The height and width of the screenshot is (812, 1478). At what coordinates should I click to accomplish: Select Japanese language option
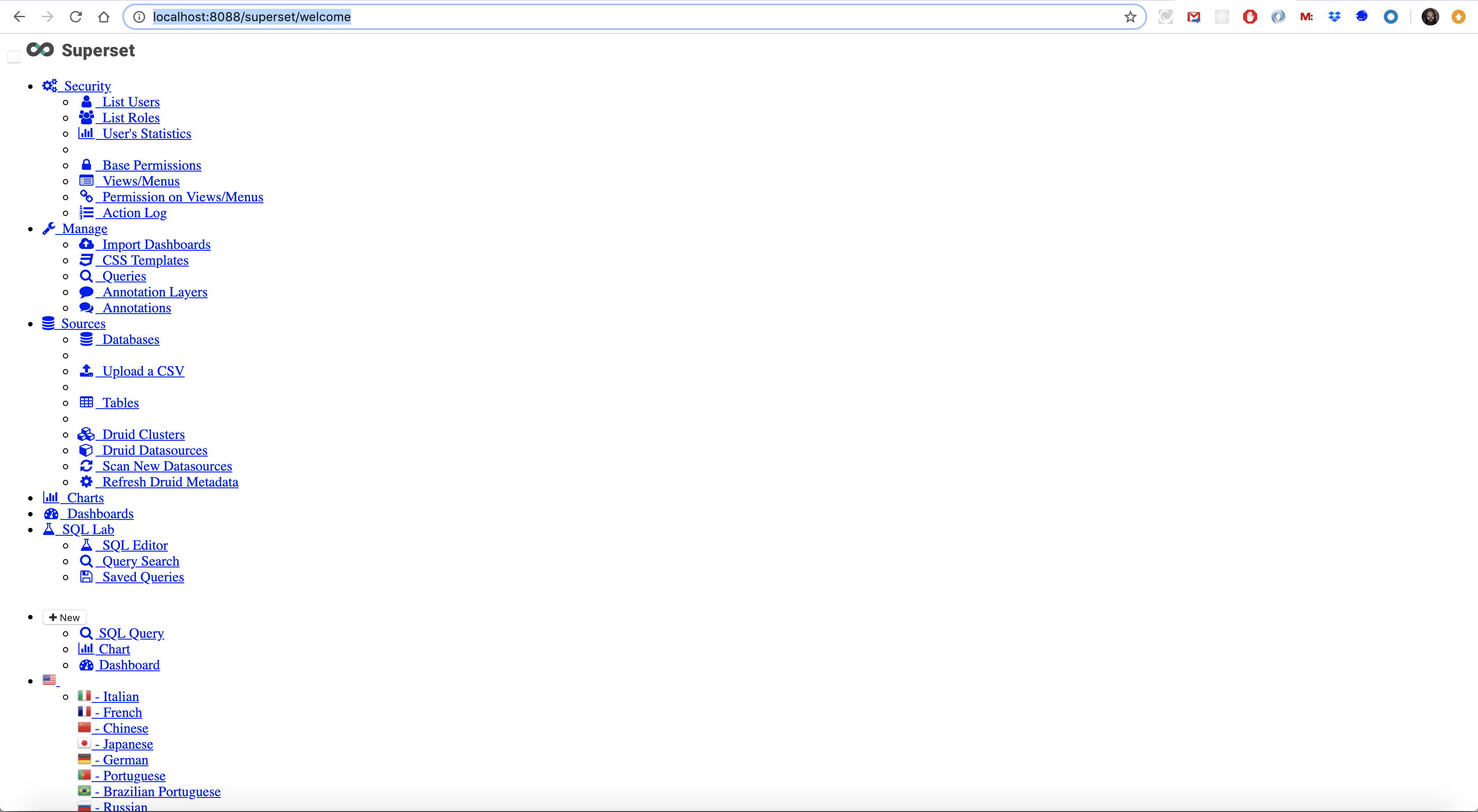(128, 744)
